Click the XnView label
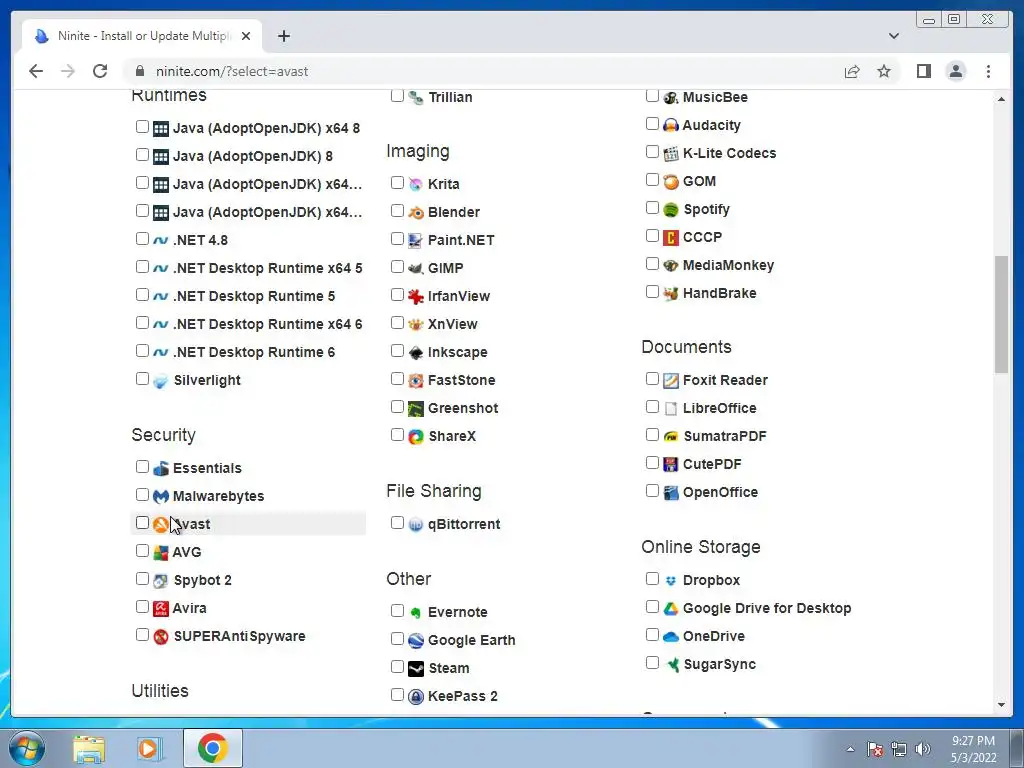The image size is (1024, 768). coord(453,325)
